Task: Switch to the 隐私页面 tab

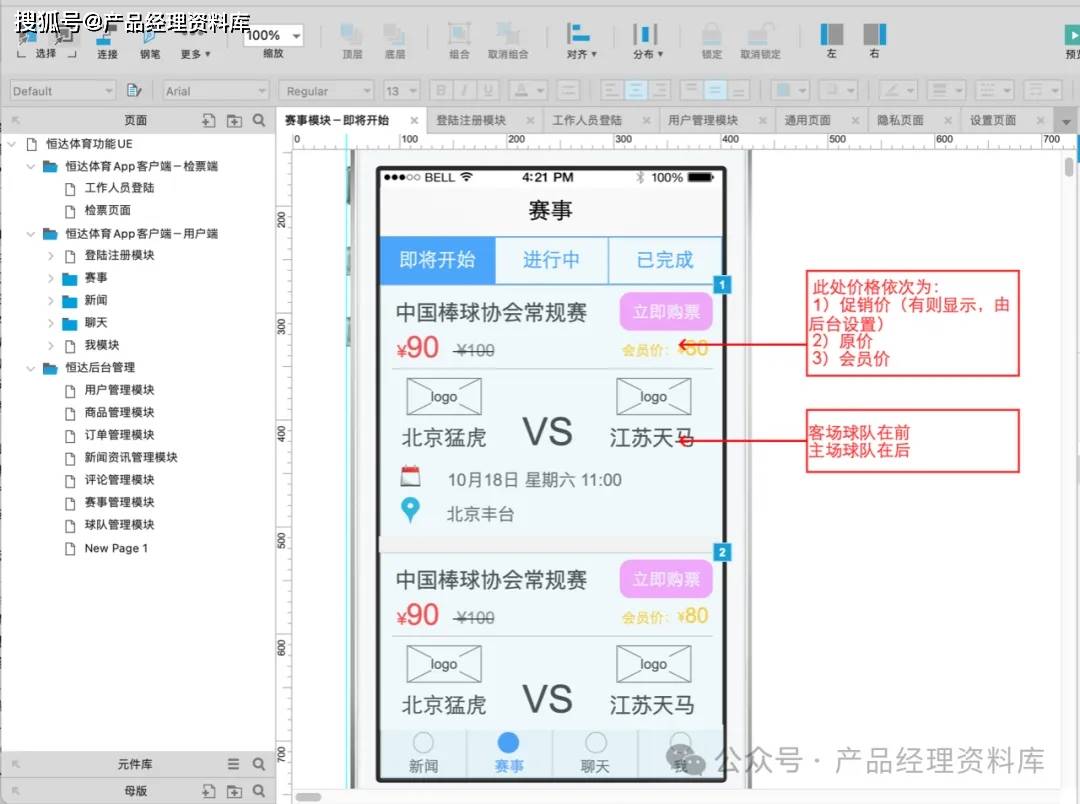Action: click(x=903, y=119)
